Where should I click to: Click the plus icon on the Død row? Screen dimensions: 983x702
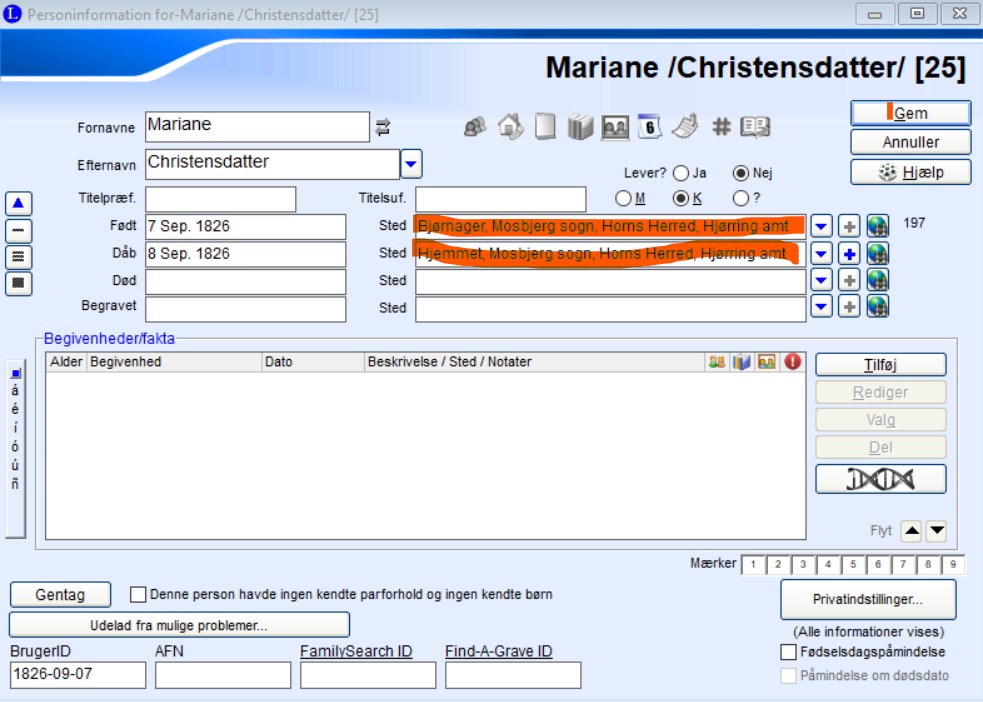[x=849, y=280]
